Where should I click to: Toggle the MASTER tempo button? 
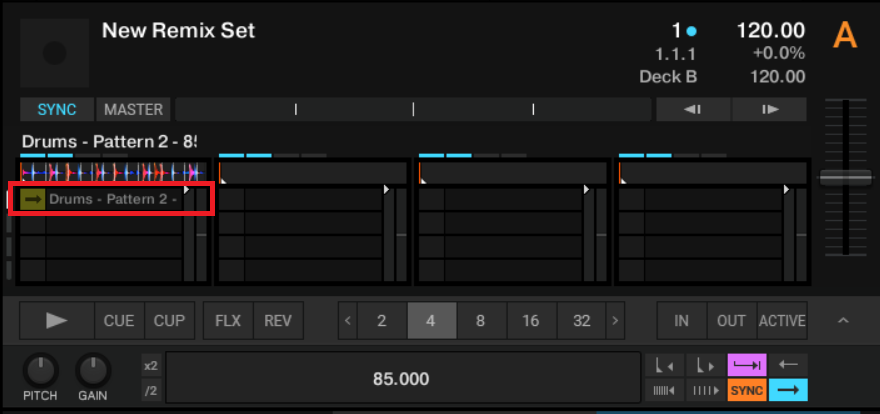click(134, 109)
